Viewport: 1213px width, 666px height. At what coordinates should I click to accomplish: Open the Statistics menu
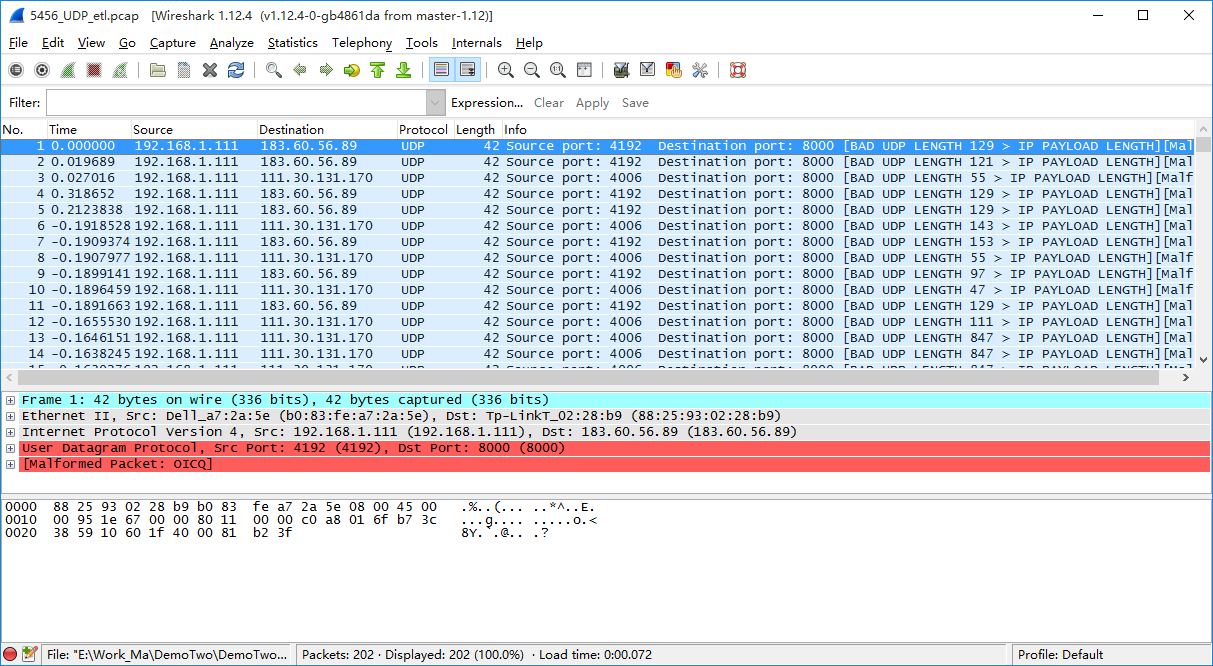pos(293,43)
